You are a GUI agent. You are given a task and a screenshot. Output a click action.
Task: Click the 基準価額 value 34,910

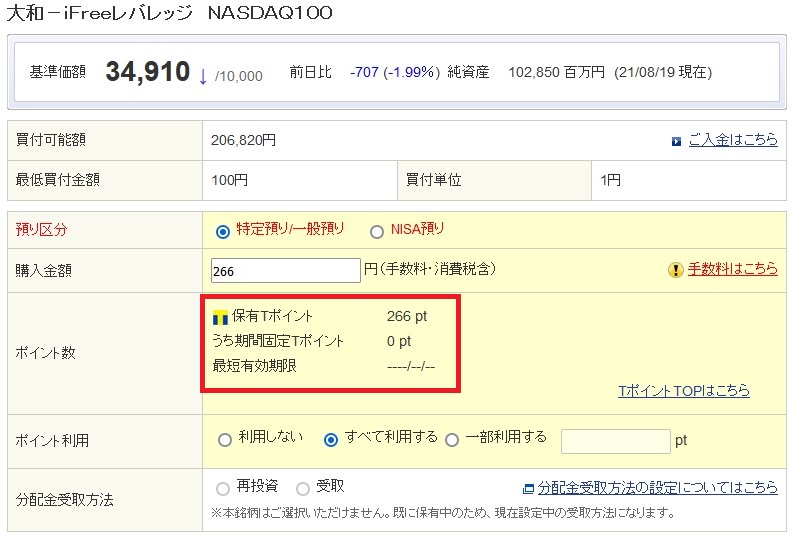point(147,71)
